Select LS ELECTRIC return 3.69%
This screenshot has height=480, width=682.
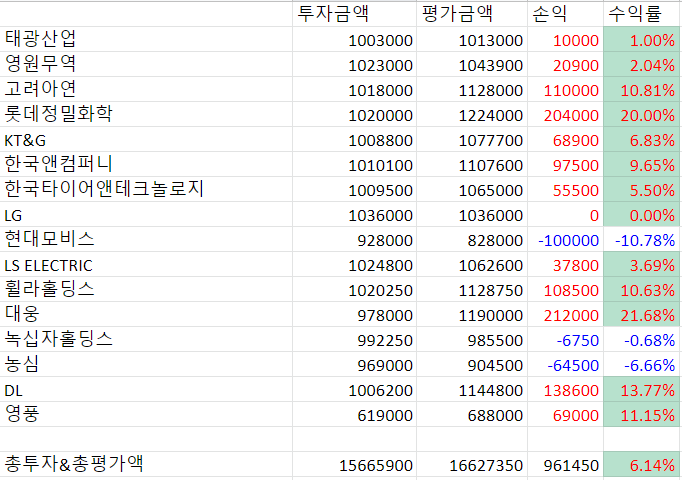[642, 264]
